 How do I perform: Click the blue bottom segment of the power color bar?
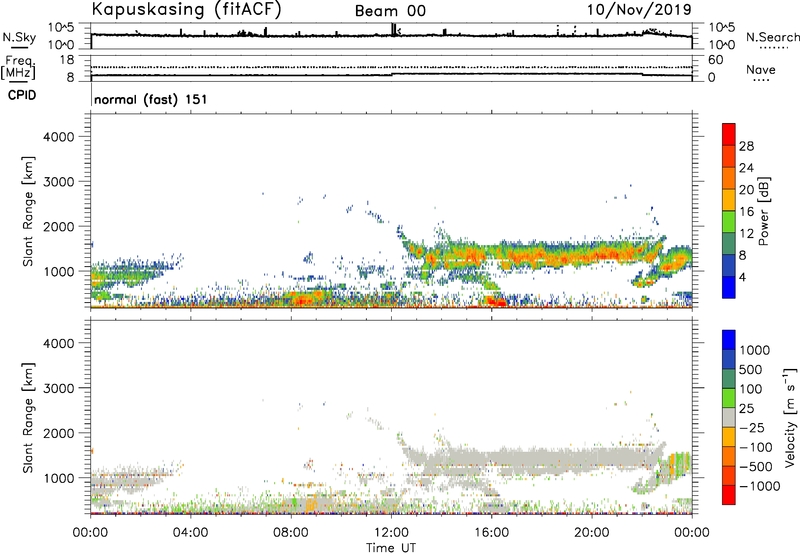coord(729,287)
